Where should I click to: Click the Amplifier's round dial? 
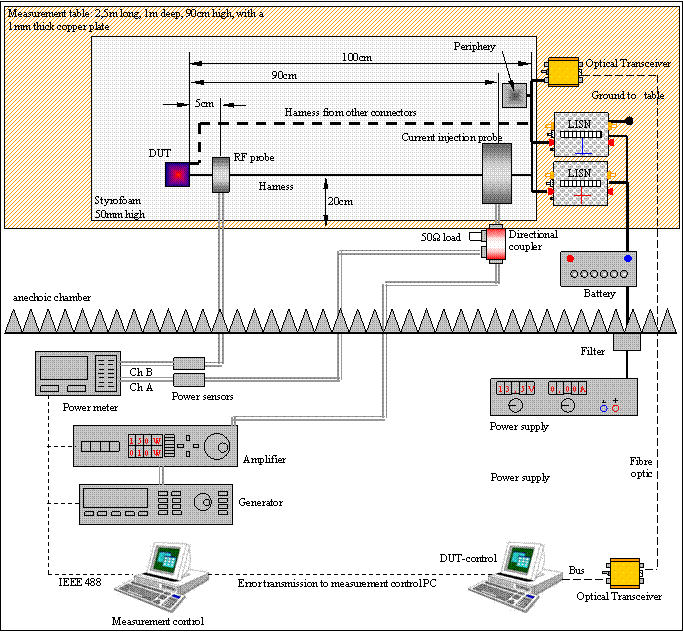point(215,447)
